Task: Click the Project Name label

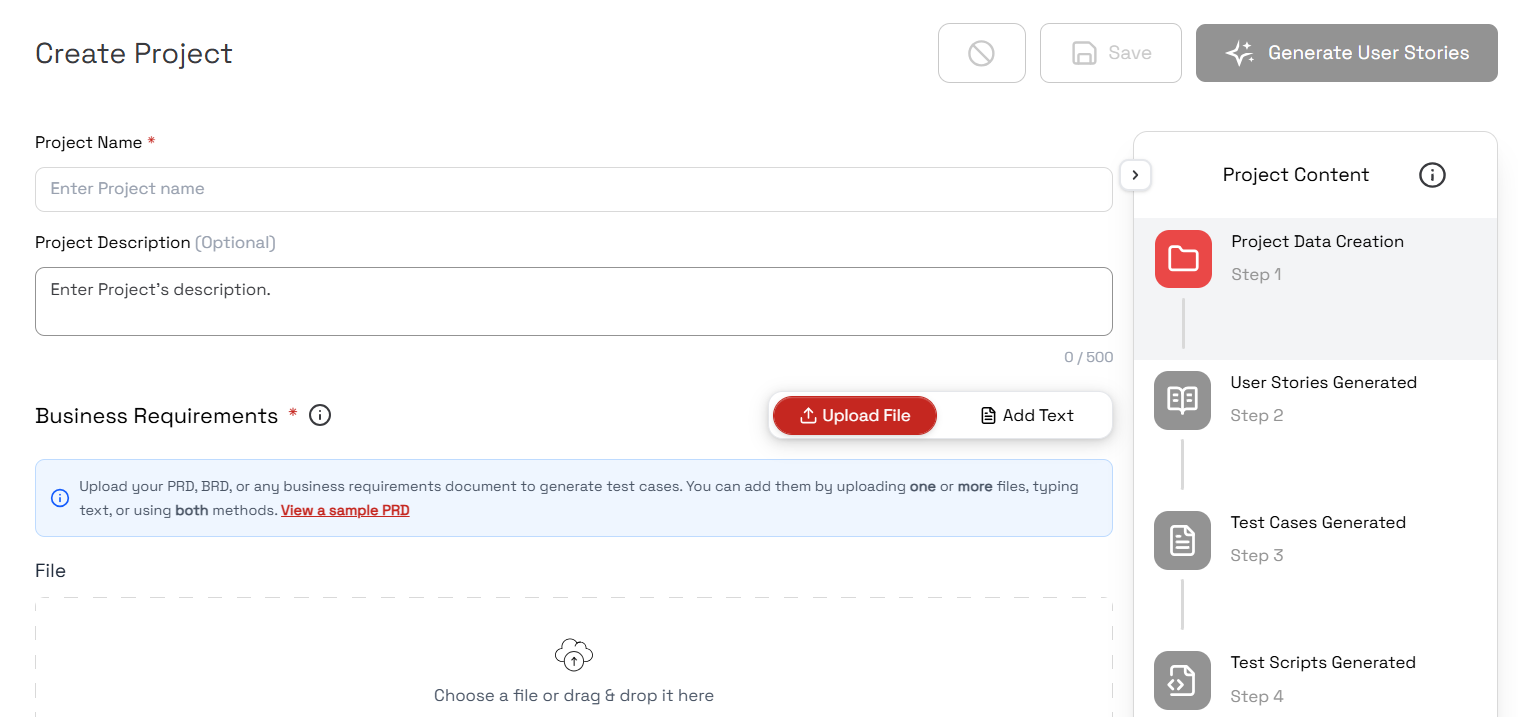Action: 89,143
